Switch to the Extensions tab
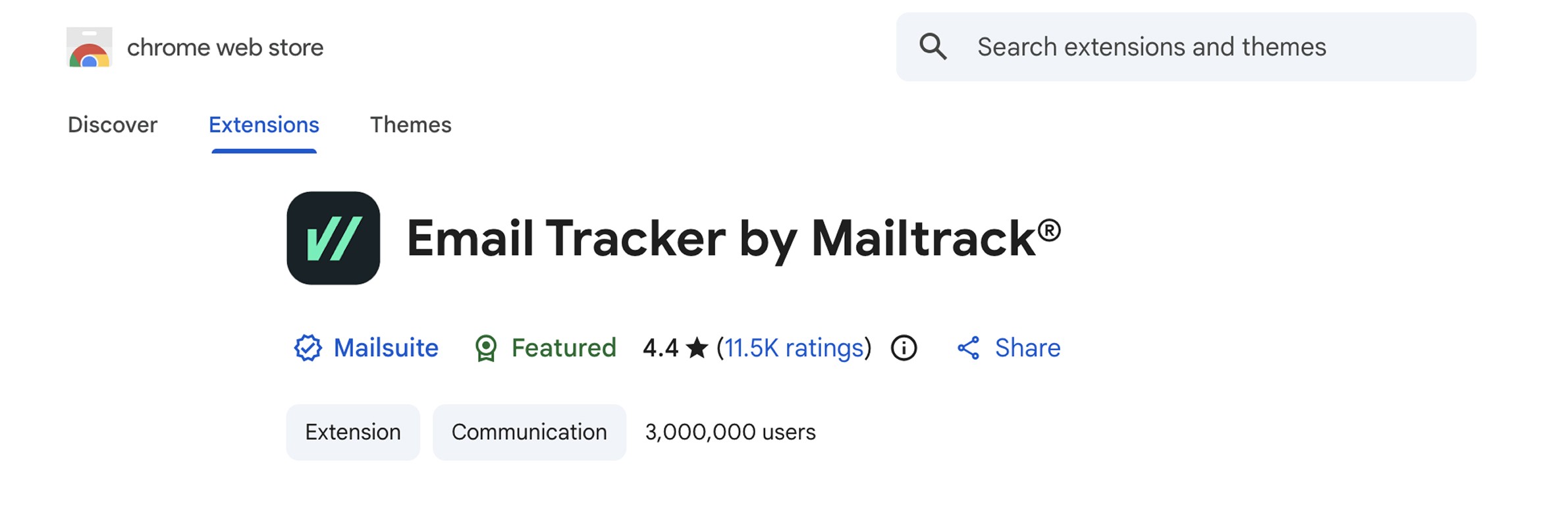The width and height of the screenshot is (1568, 511). (264, 124)
